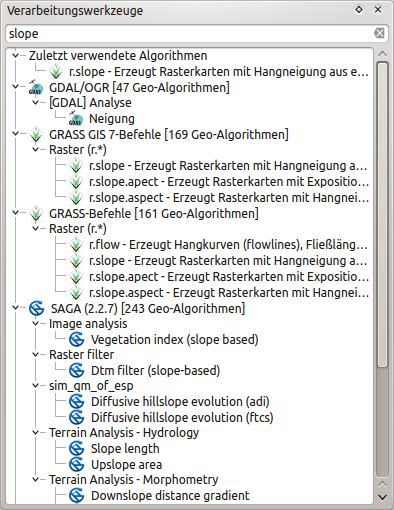
Task: Collapse the GRASS GIS 7-Befehle group
Action: (15, 134)
